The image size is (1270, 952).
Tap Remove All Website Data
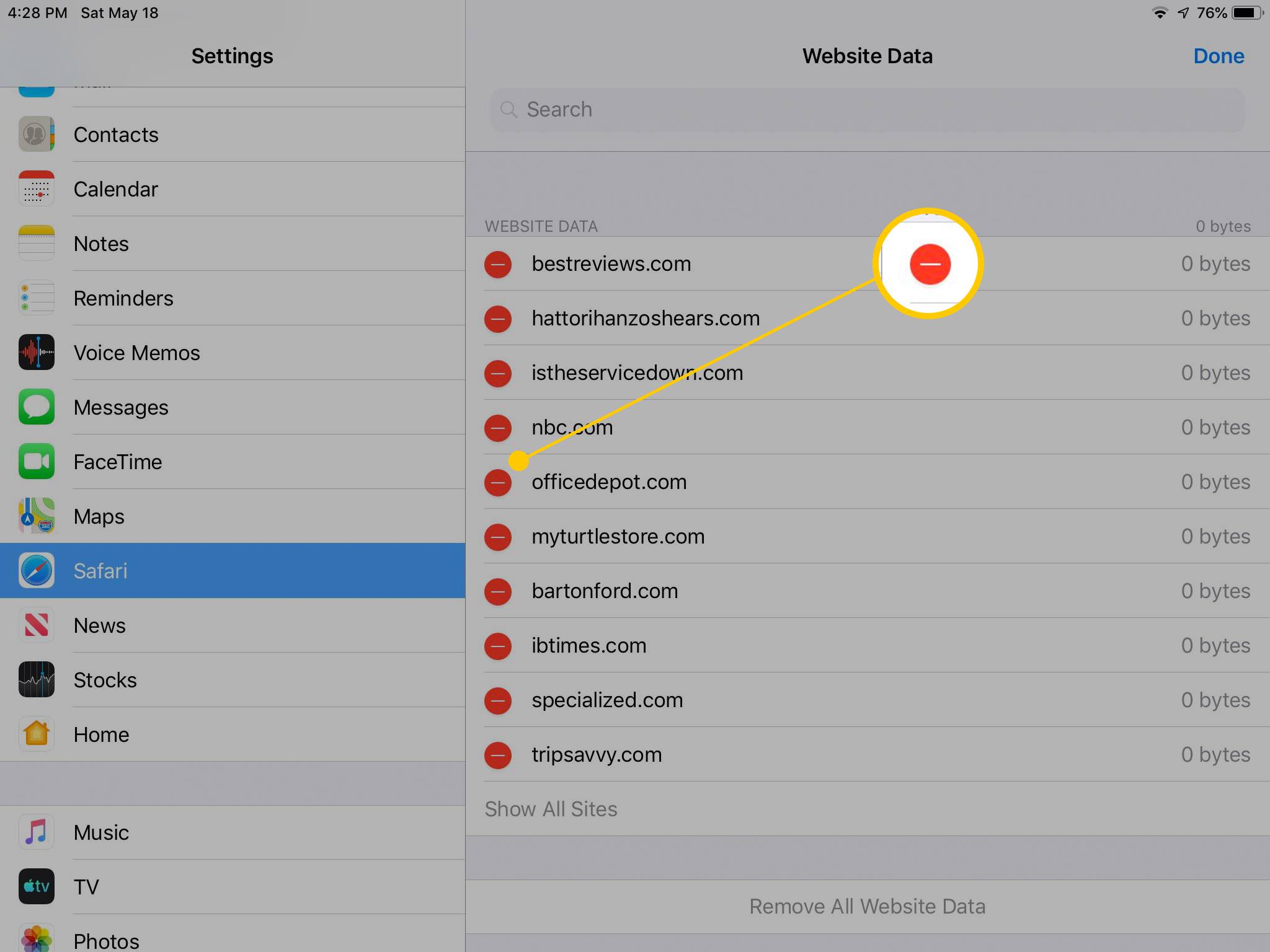[868, 907]
